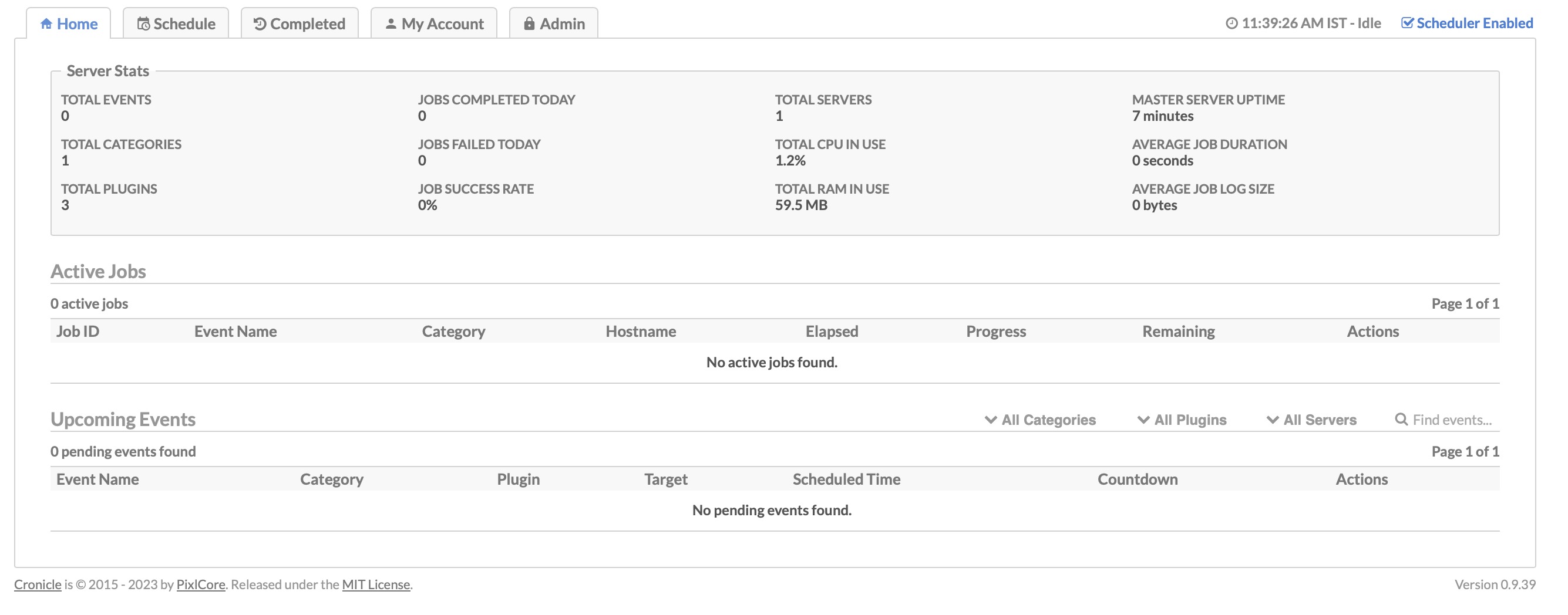Toggle the Scheduler Enabled checkbox
This screenshot has width=1568, height=615.
[1407, 23]
